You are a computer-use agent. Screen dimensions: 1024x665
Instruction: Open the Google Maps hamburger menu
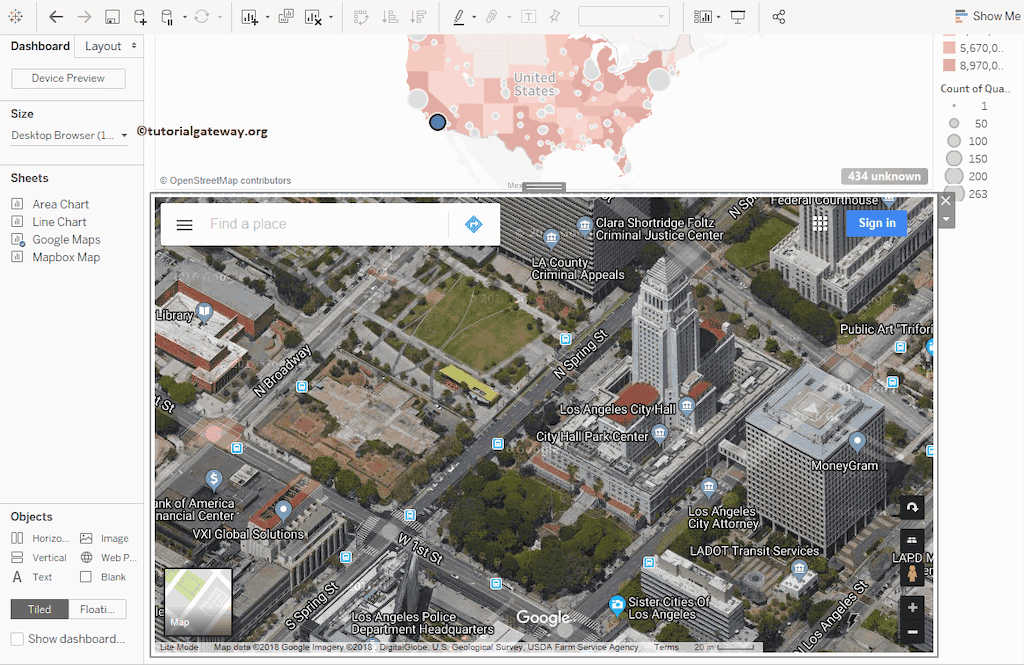point(184,223)
